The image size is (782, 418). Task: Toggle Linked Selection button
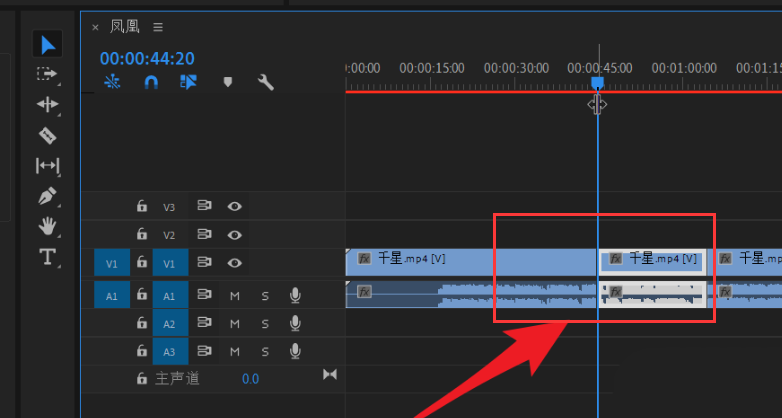click(188, 82)
